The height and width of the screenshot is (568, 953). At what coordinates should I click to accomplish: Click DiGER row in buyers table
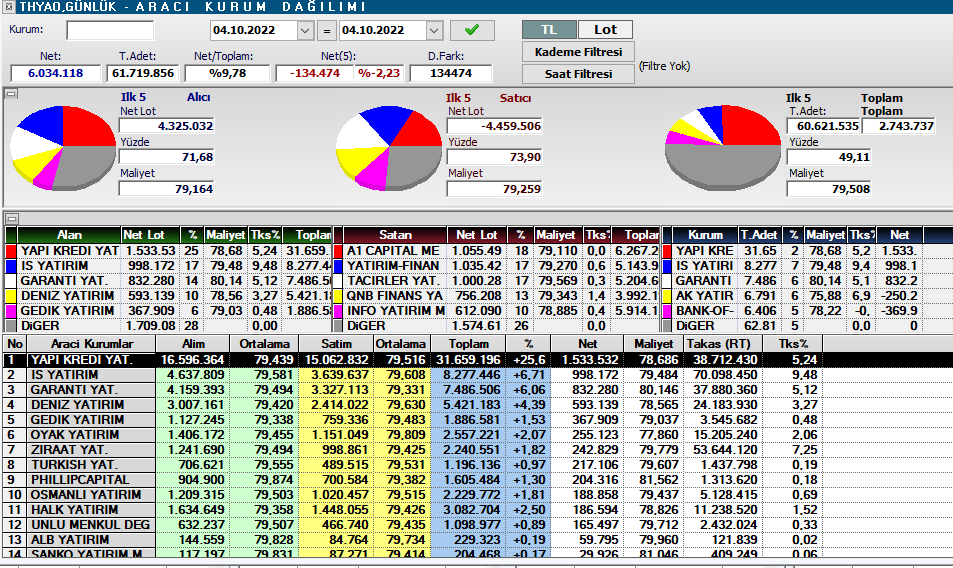click(168, 326)
